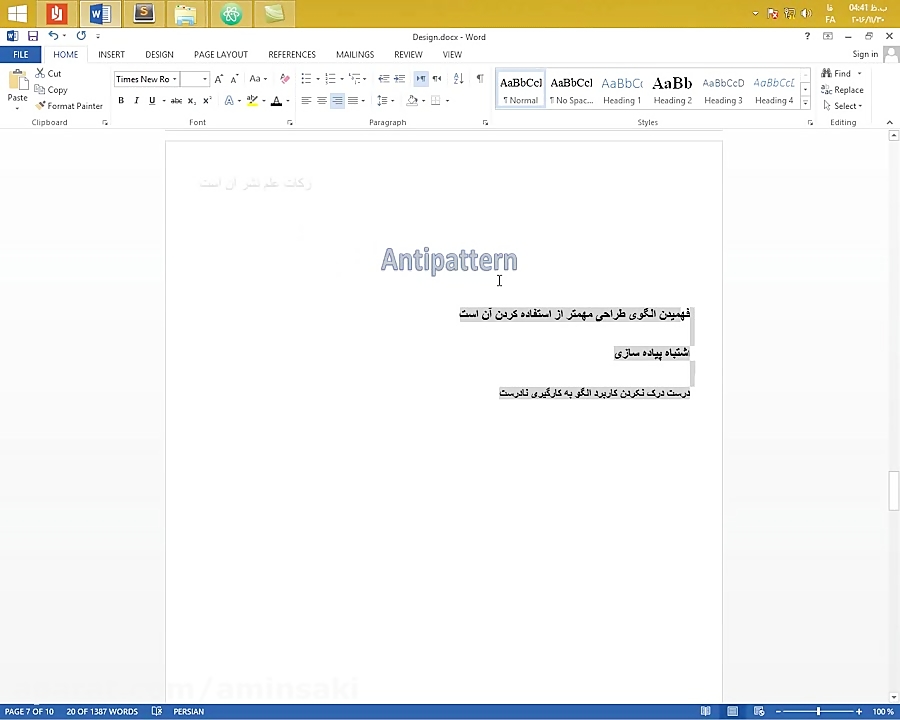Open the MAILINGS ribbon tab
This screenshot has height=720, width=900.
[x=355, y=54]
